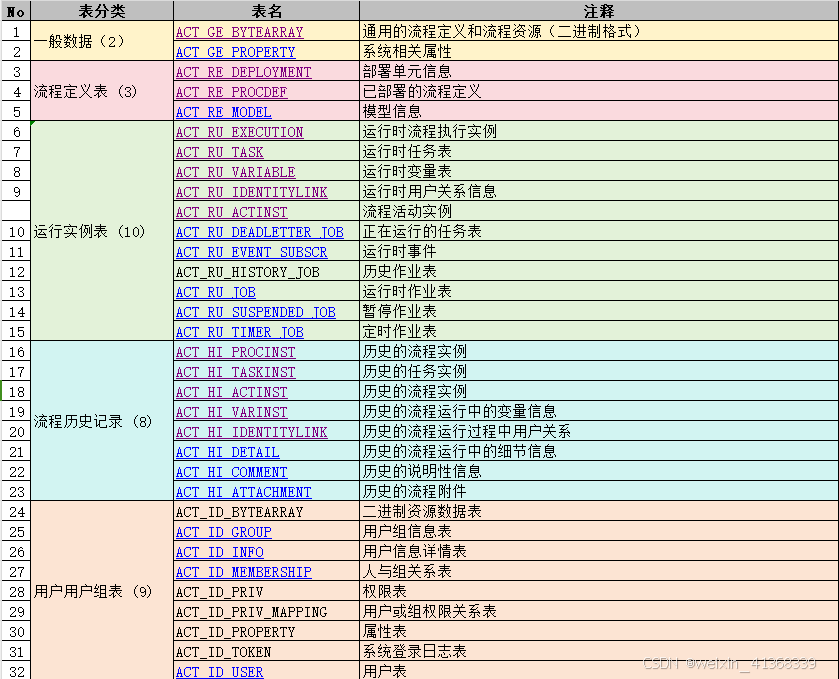
Task: Open the ACT_HI_ATTACHMENT link
Action: coord(243,492)
